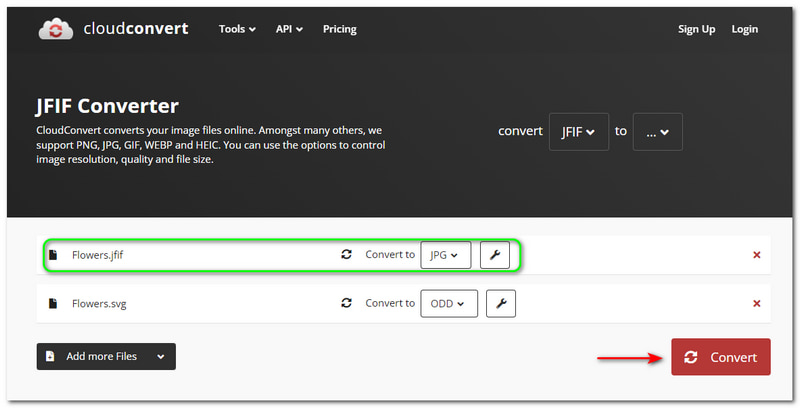
Task: Open the Tools menu
Action: 237,29
